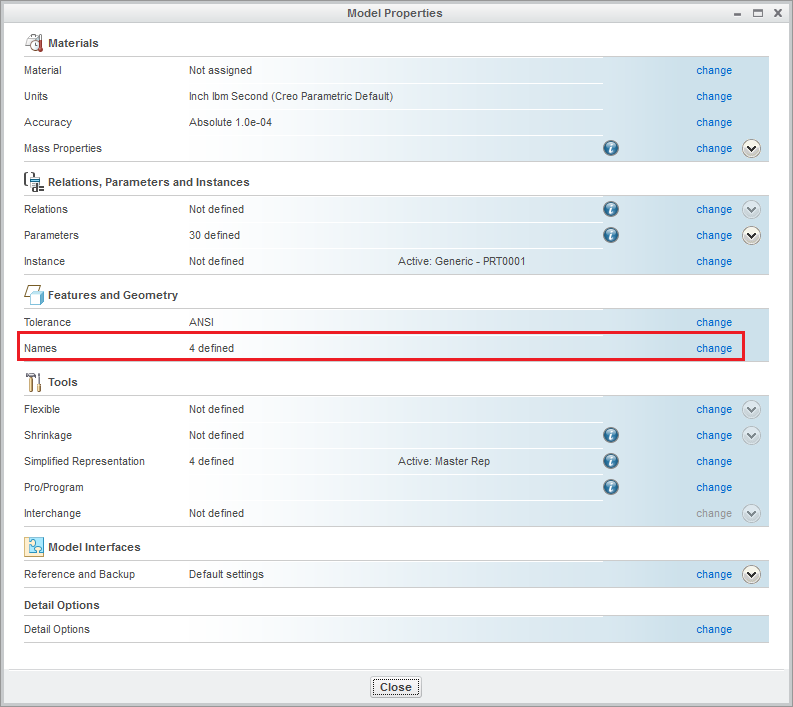The width and height of the screenshot is (793, 707).
Task: Click 'Not assigned' material value
Action: click(x=221, y=70)
